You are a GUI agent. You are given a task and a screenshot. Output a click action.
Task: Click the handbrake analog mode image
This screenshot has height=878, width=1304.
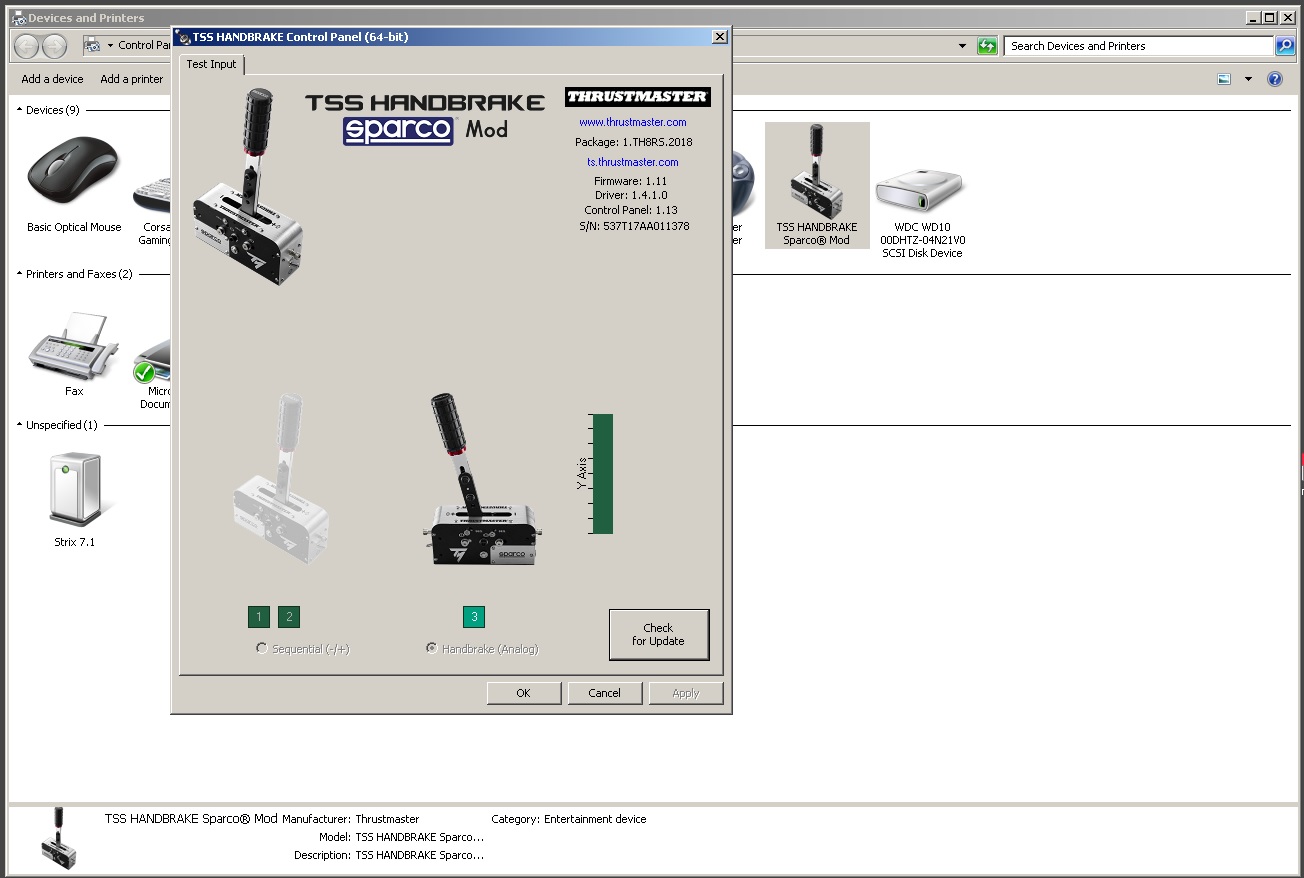point(481,479)
